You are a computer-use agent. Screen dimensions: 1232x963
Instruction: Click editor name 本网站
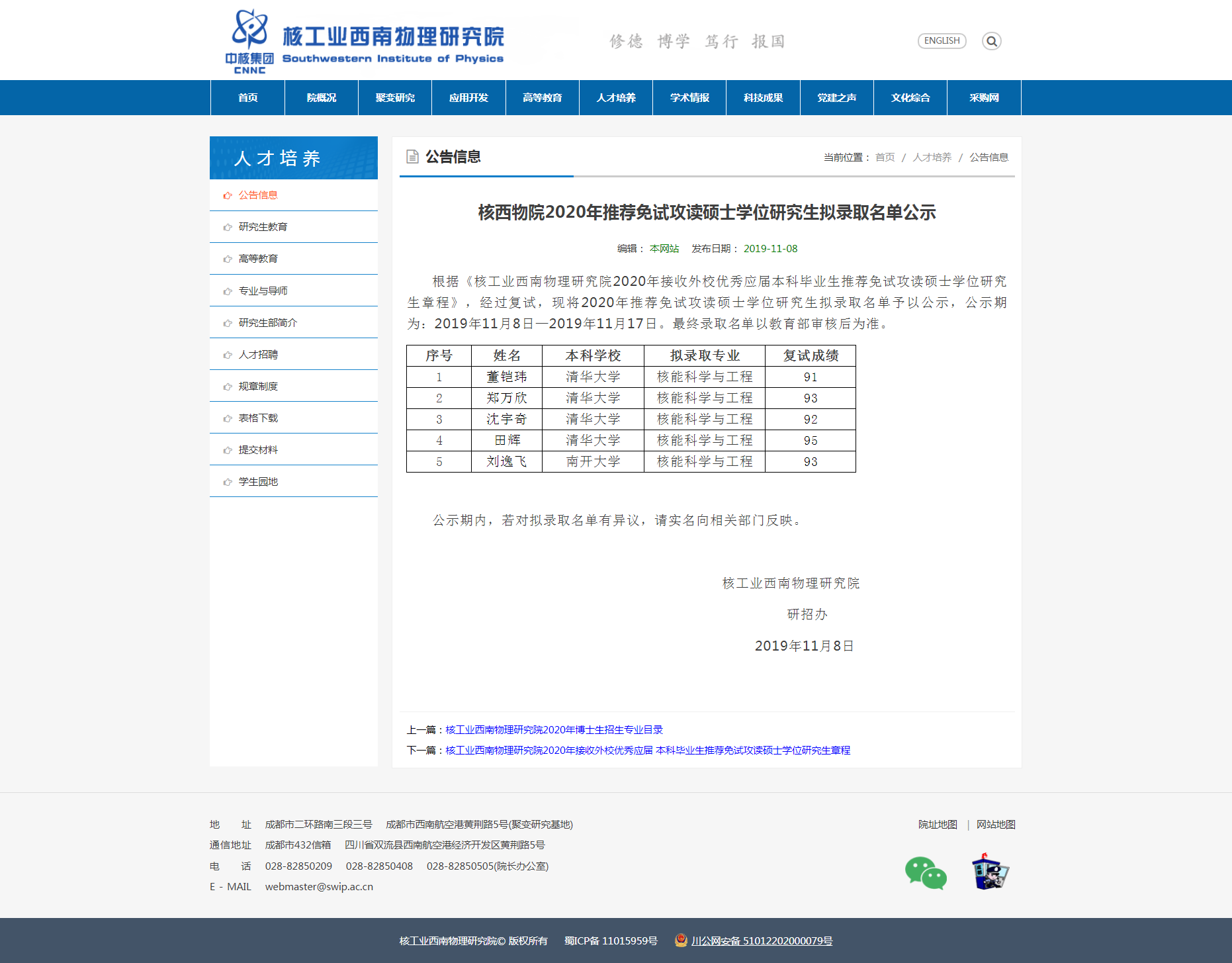pyautogui.click(x=664, y=249)
